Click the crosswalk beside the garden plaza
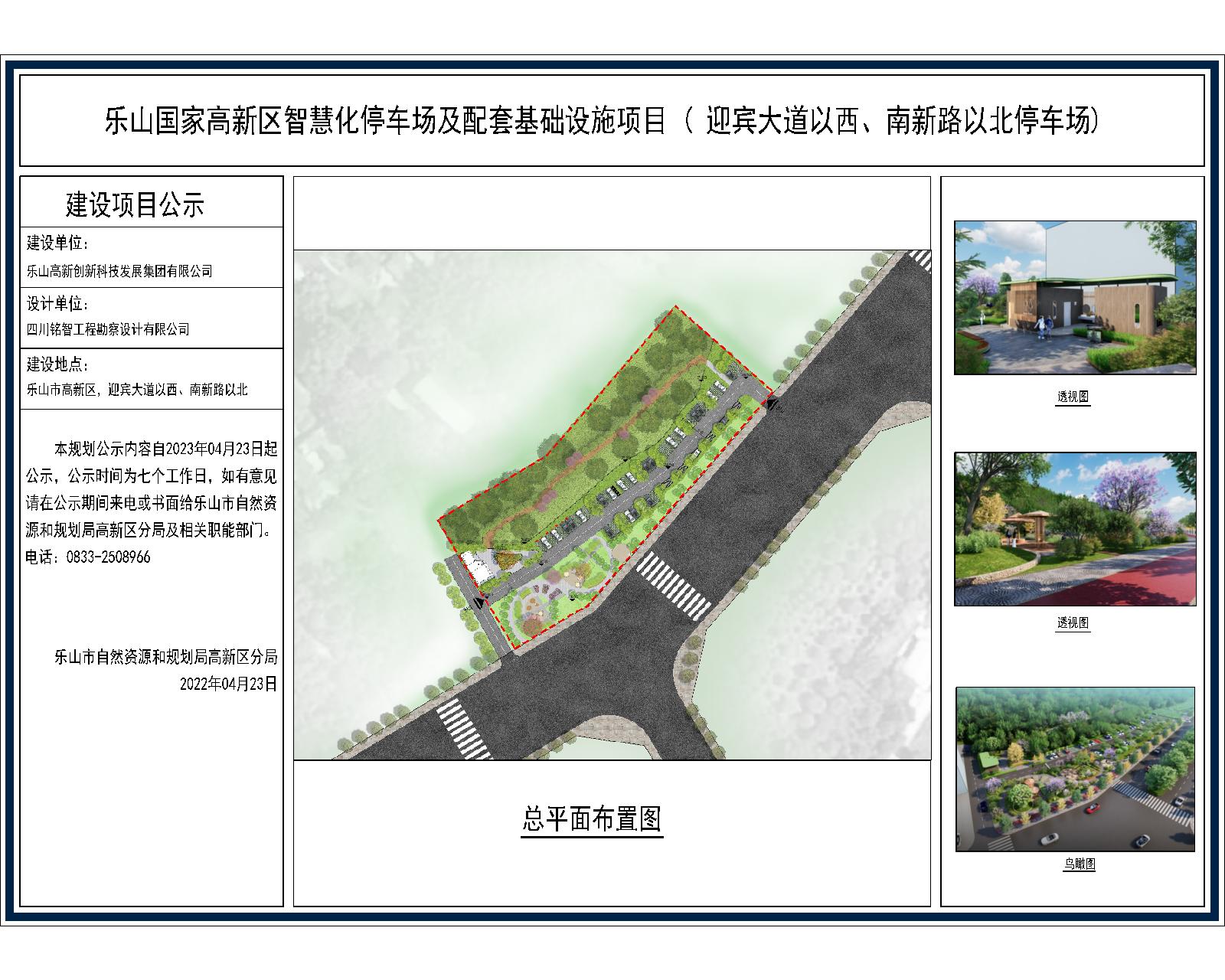Viewport: 1225px width, 980px height. (675, 586)
